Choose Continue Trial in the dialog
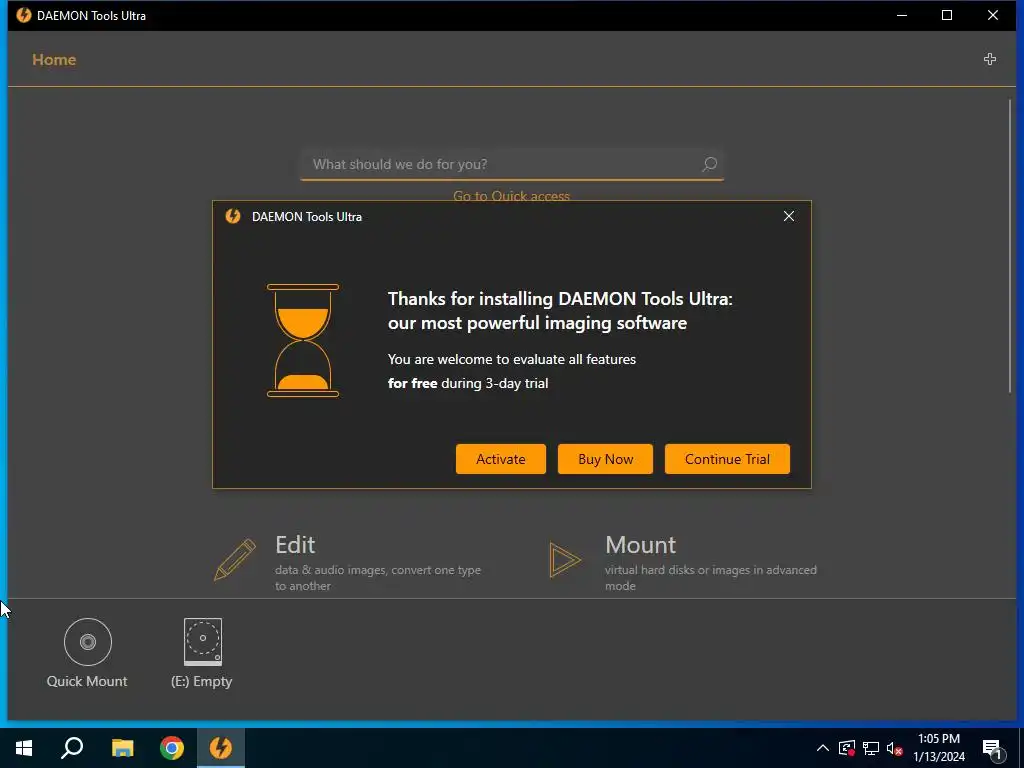This screenshot has width=1024, height=768. pyautogui.click(x=727, y=459)
